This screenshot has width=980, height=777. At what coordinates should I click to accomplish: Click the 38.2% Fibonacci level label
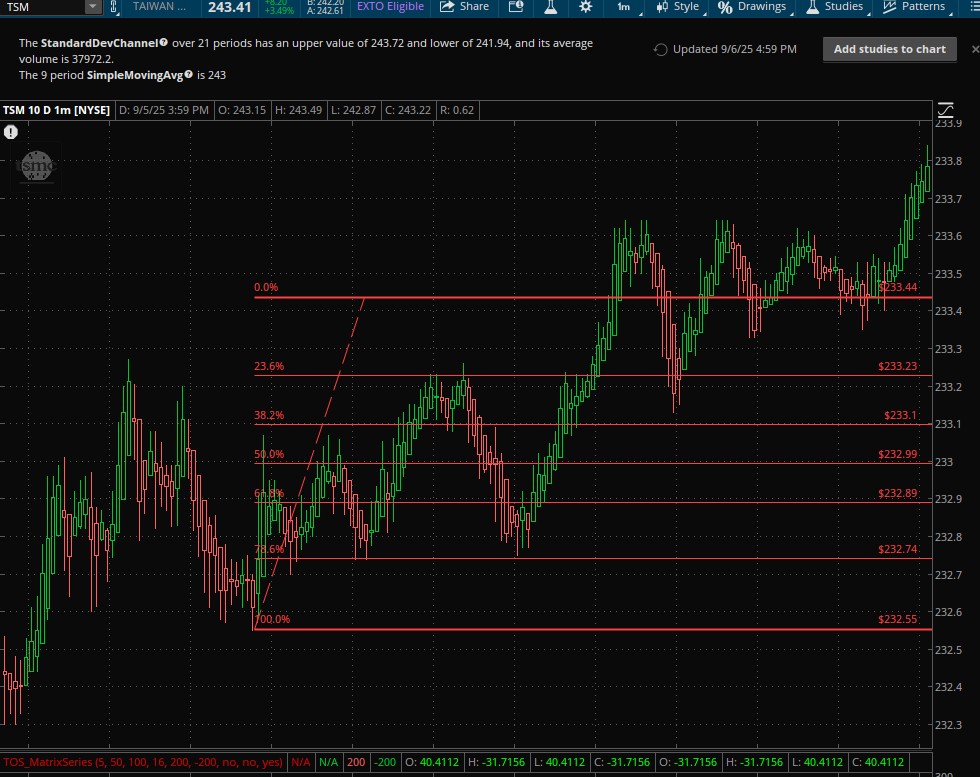[269, 415]
